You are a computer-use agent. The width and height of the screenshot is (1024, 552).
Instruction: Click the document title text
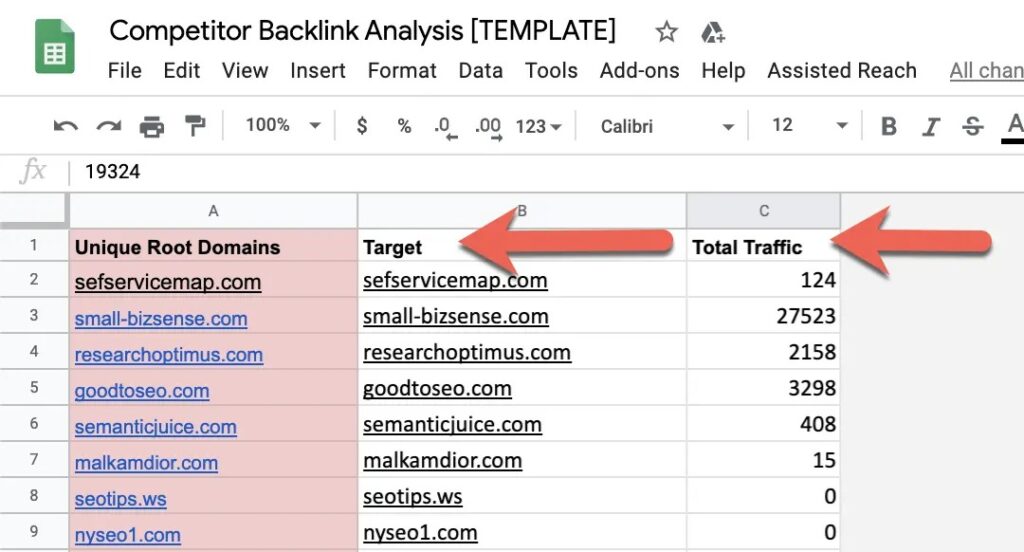pyautogui.click(x=362, y=31)
